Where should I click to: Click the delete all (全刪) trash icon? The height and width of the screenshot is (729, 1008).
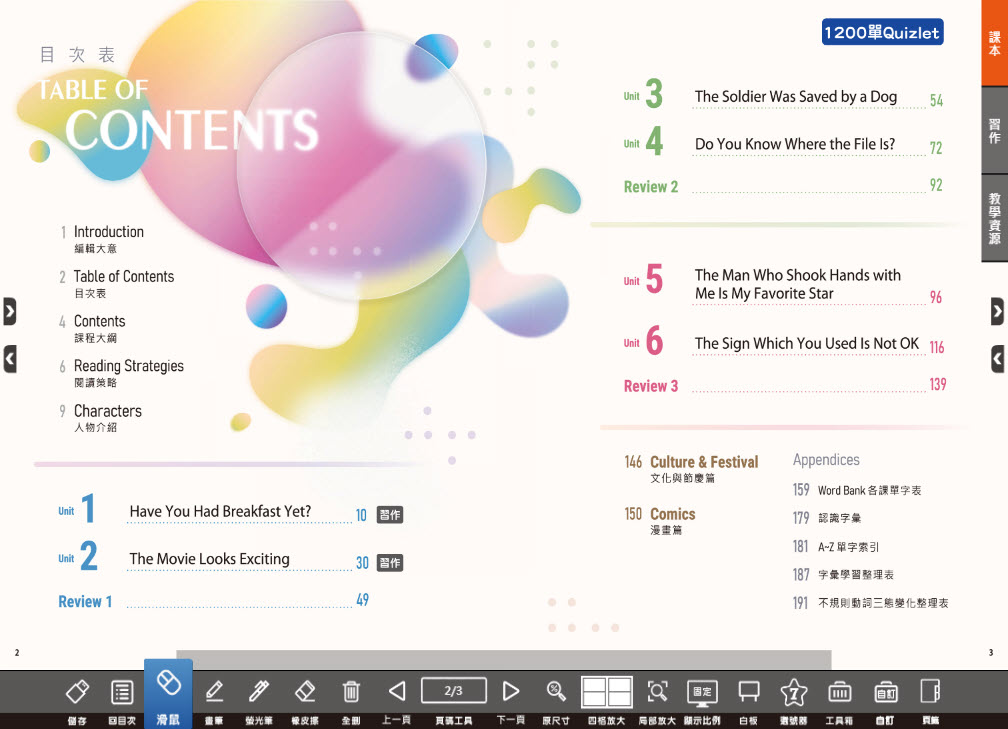pos(351,692)
